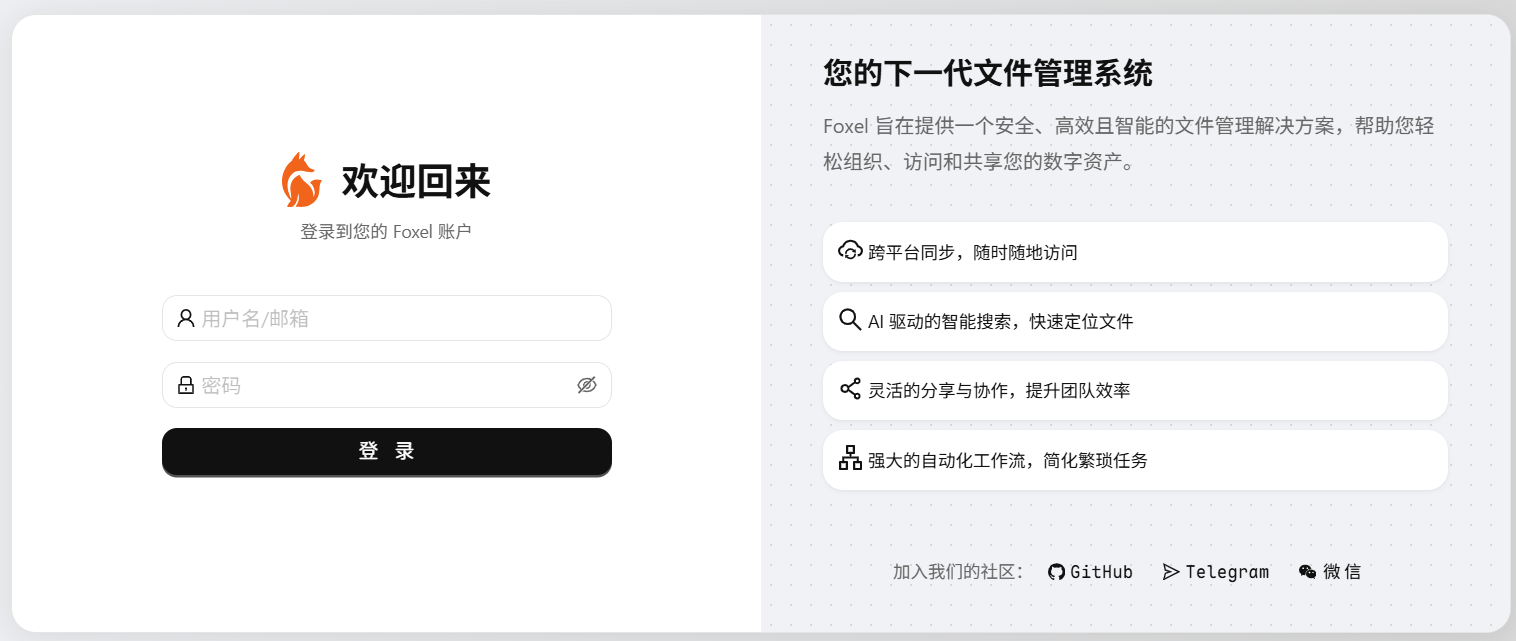Click the user icon in username field
The width and height of the screenshot is (1516, 641).
tap(185, 318)
